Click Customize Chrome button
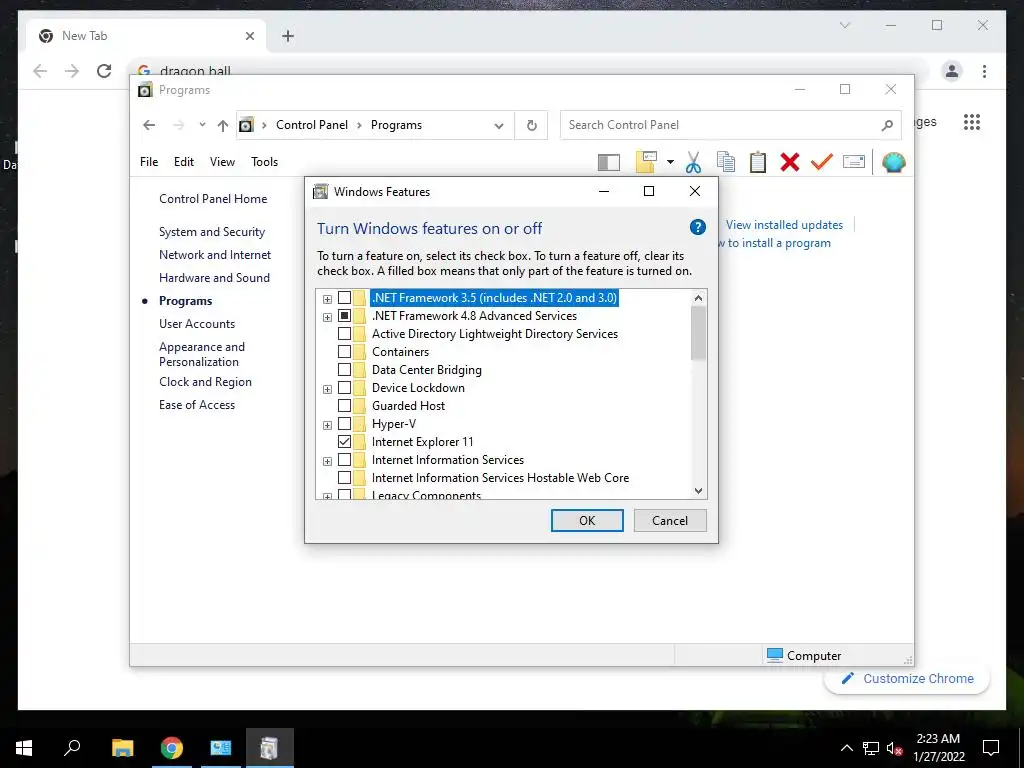 tap(907, 679)
